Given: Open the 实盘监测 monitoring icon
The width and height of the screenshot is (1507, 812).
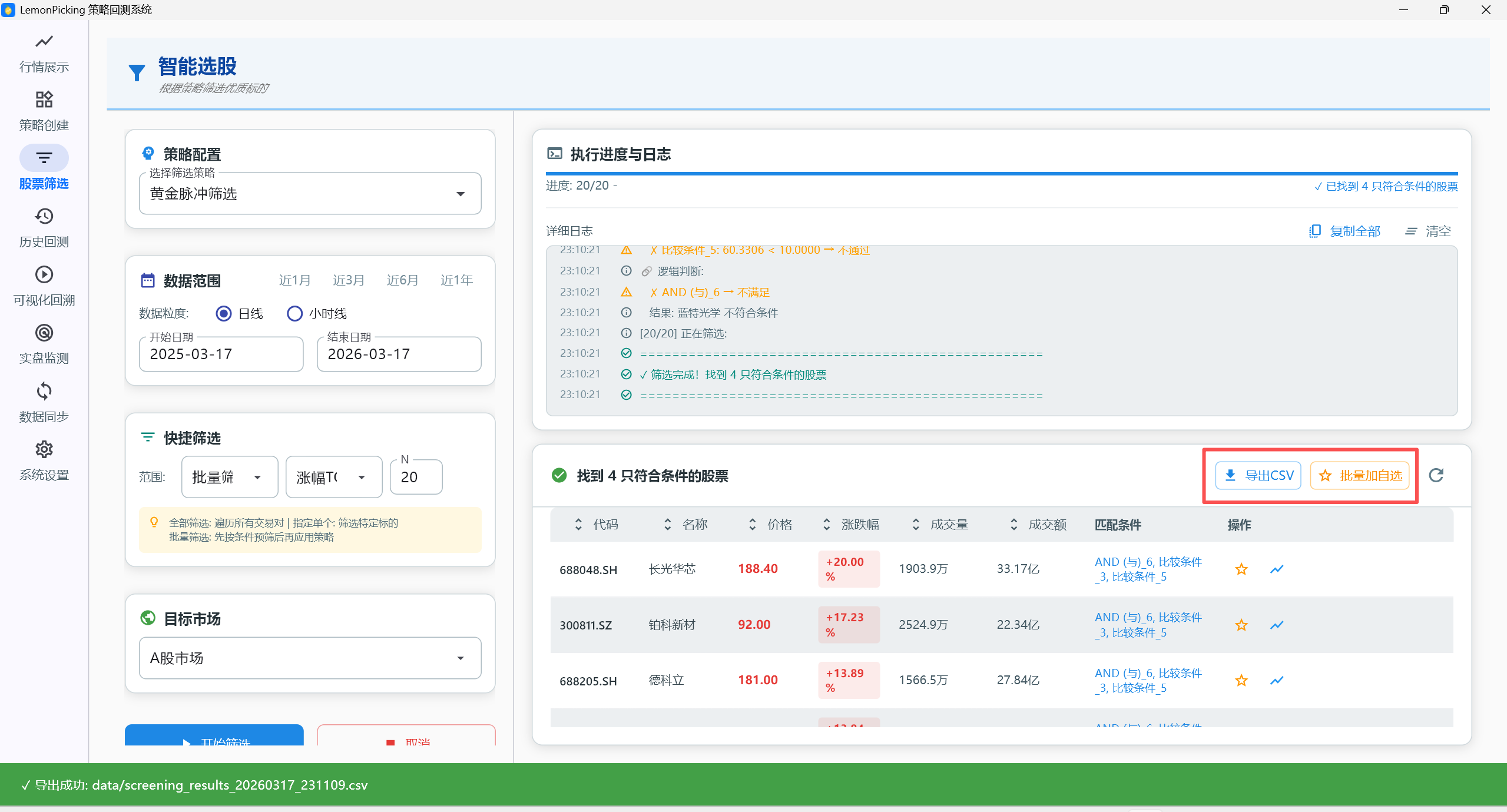Looking at the screenshot, I should (x=44, y=333).
